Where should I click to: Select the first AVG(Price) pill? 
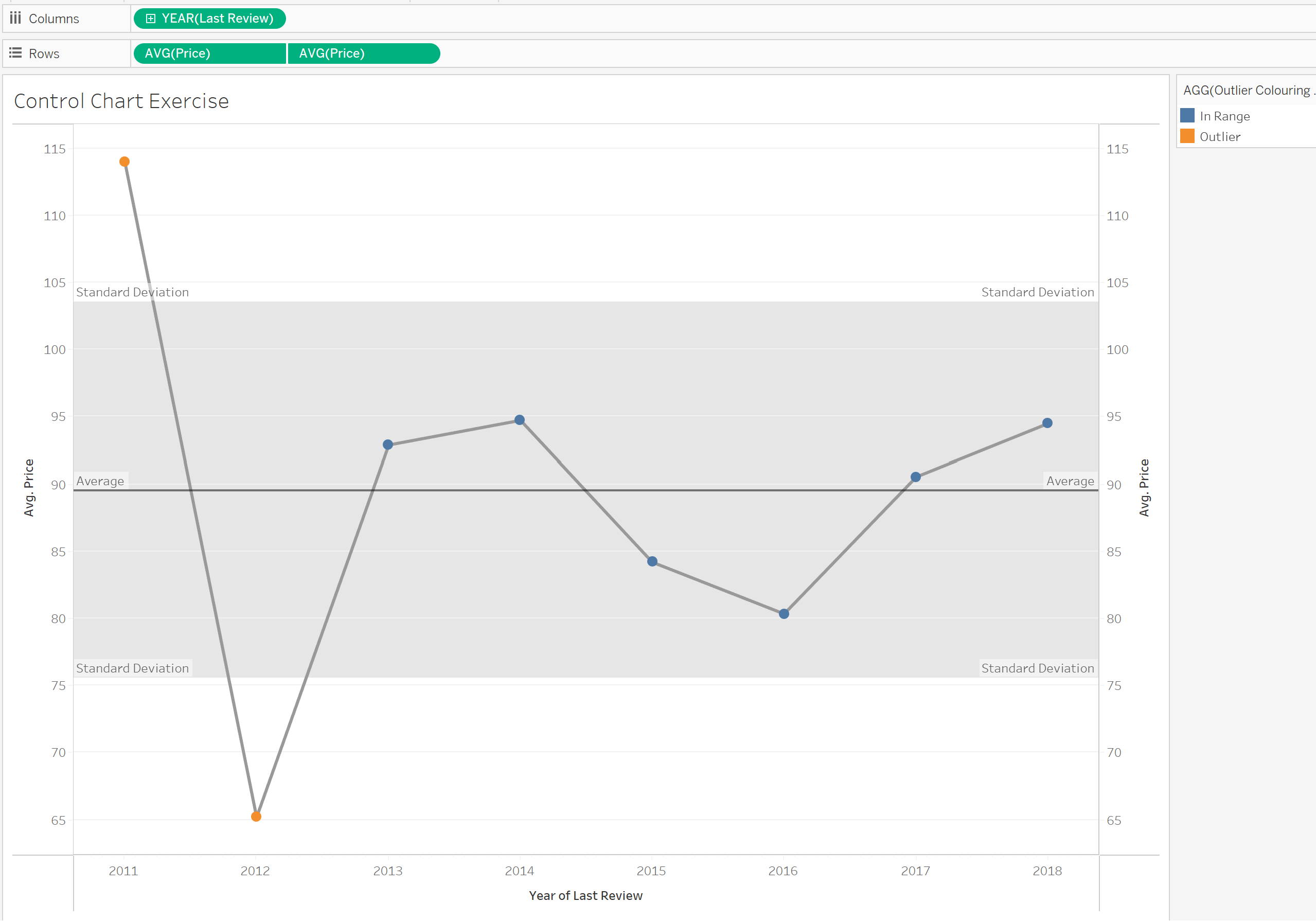pyautogui.click(x=210, y=54)
